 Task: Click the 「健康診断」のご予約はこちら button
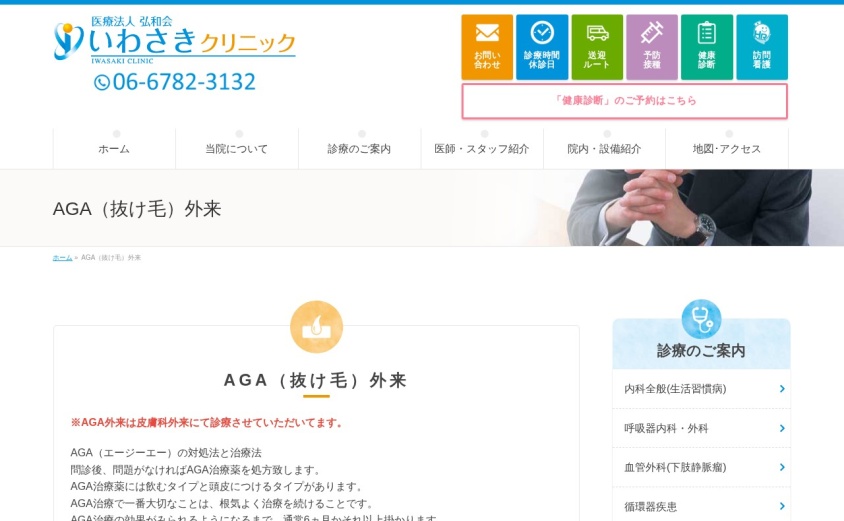pos(624,101)
